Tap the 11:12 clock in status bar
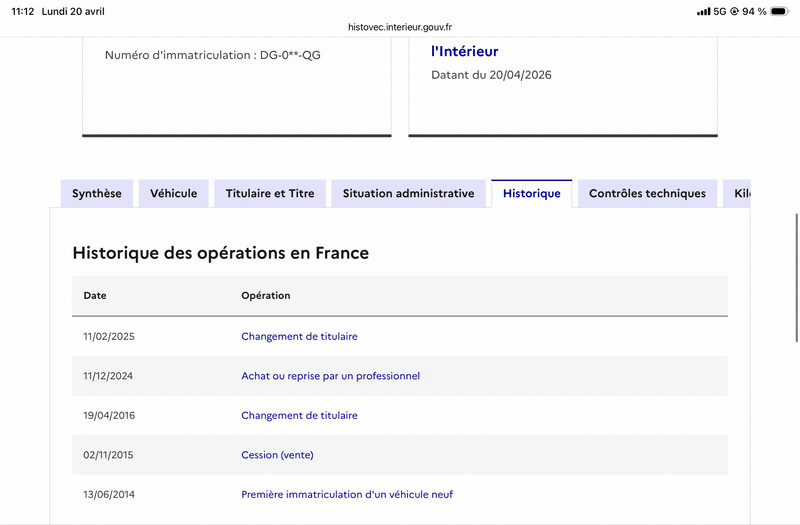Viewport: 800px width, 525px height. click(x=23, y=11)
